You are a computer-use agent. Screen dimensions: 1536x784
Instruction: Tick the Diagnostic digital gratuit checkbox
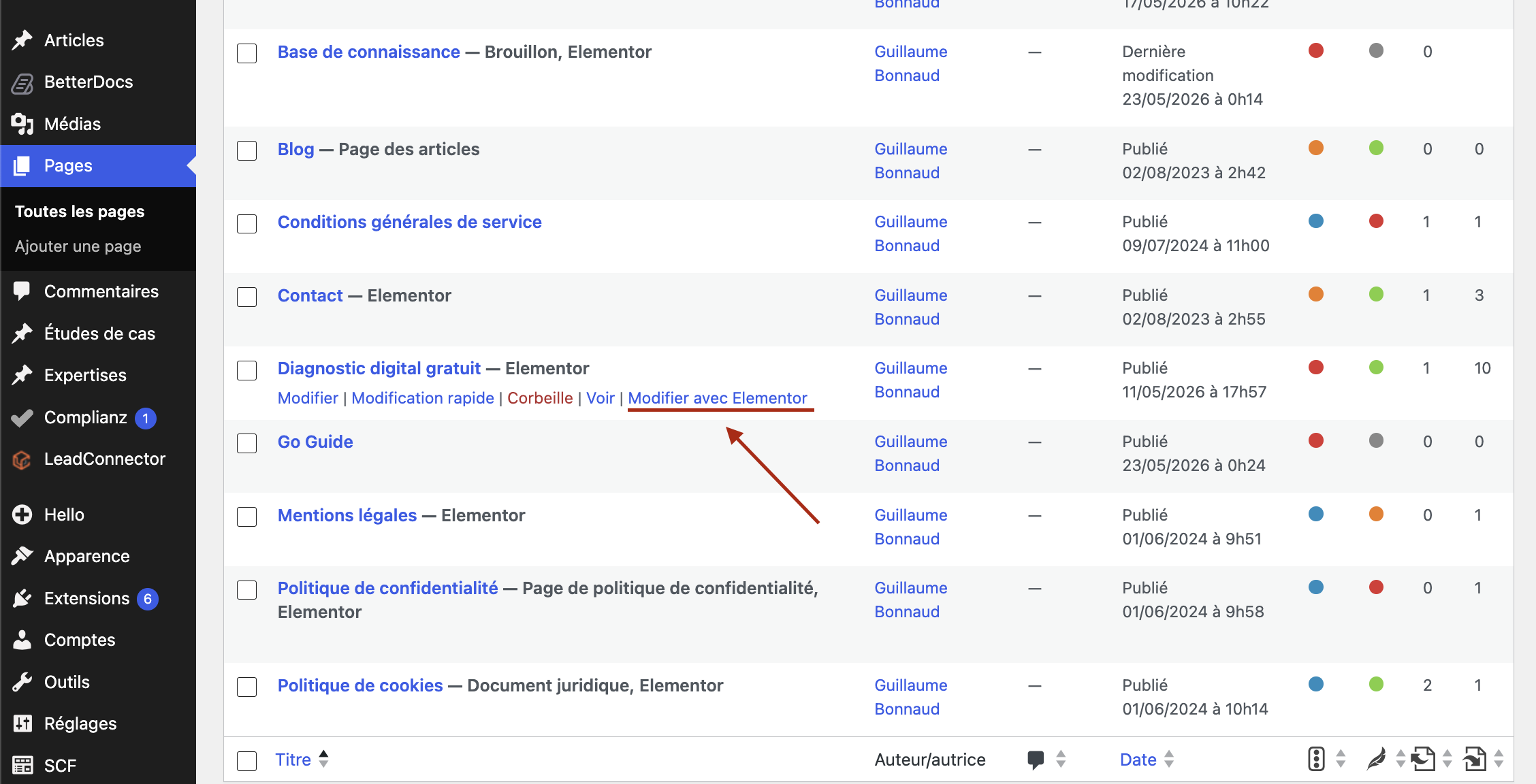246,370
